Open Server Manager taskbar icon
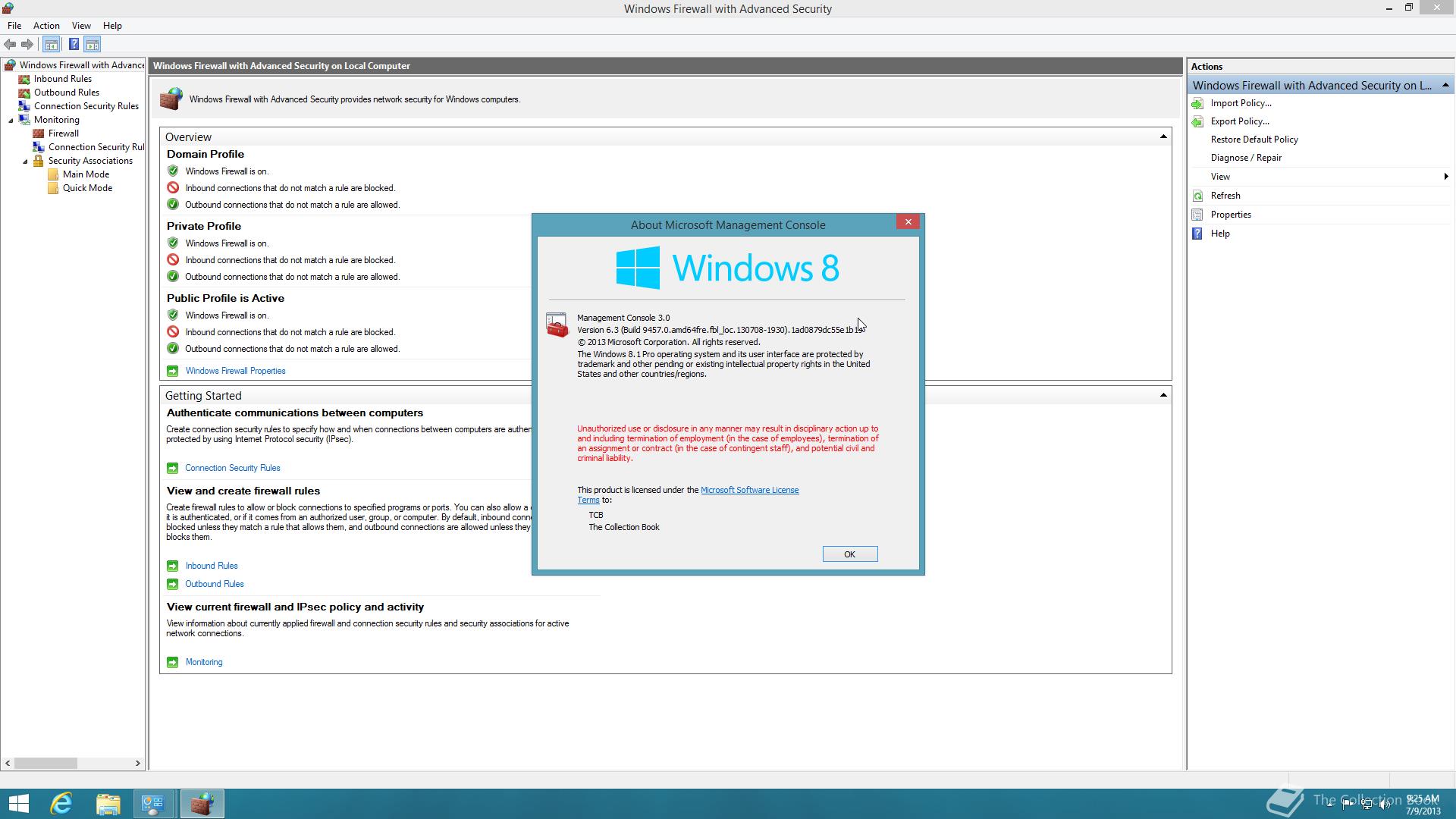The height and width of the screenshot is (819, 1456). tap(154, 804)
